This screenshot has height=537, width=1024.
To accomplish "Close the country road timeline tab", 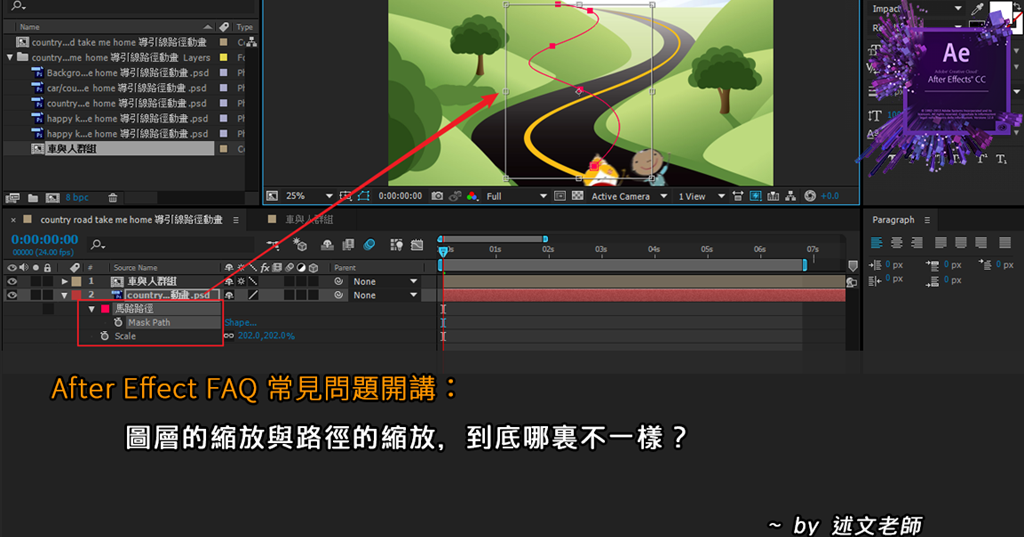I will 13,220.
